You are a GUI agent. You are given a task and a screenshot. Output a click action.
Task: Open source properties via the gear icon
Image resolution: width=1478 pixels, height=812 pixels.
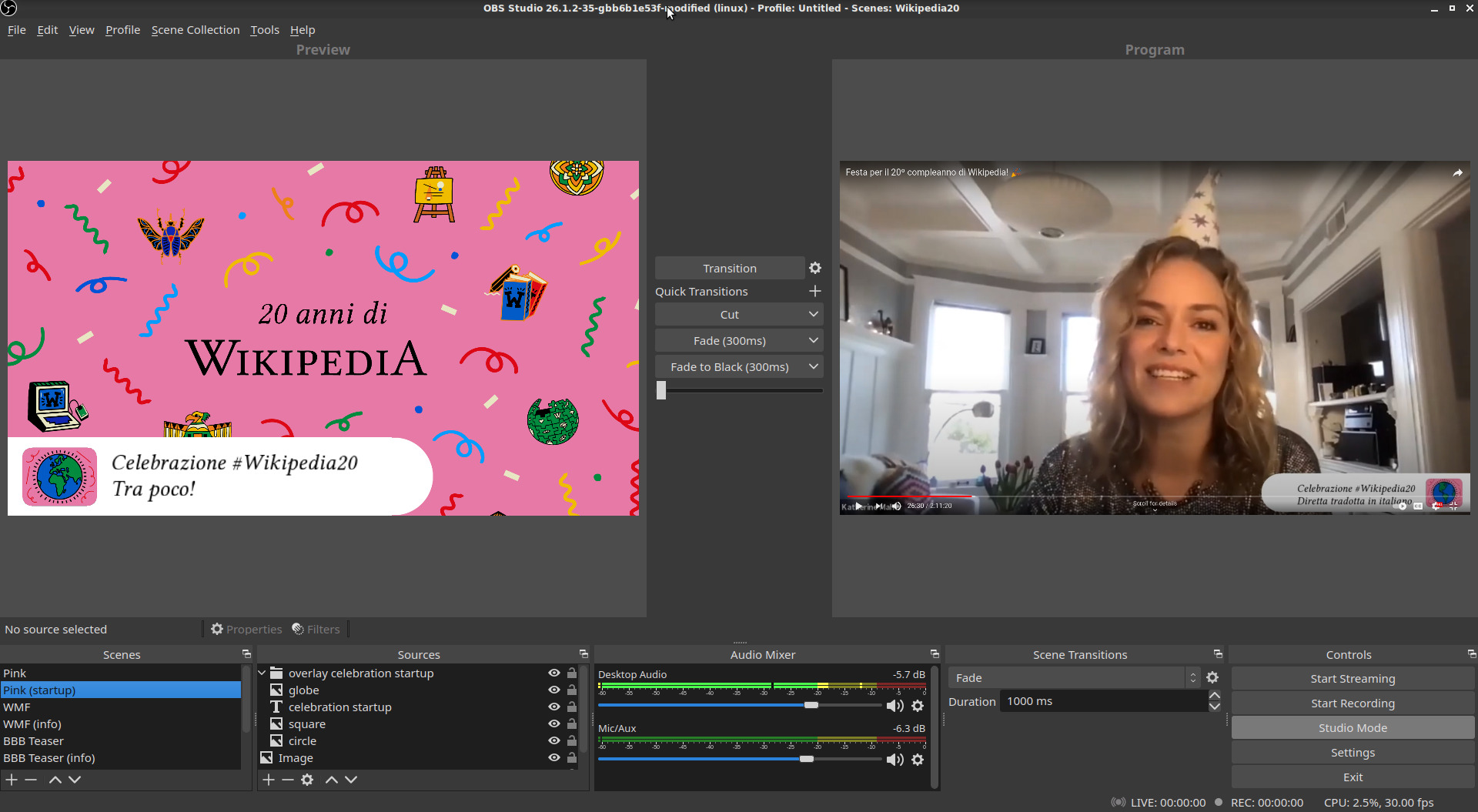point(307,780)
